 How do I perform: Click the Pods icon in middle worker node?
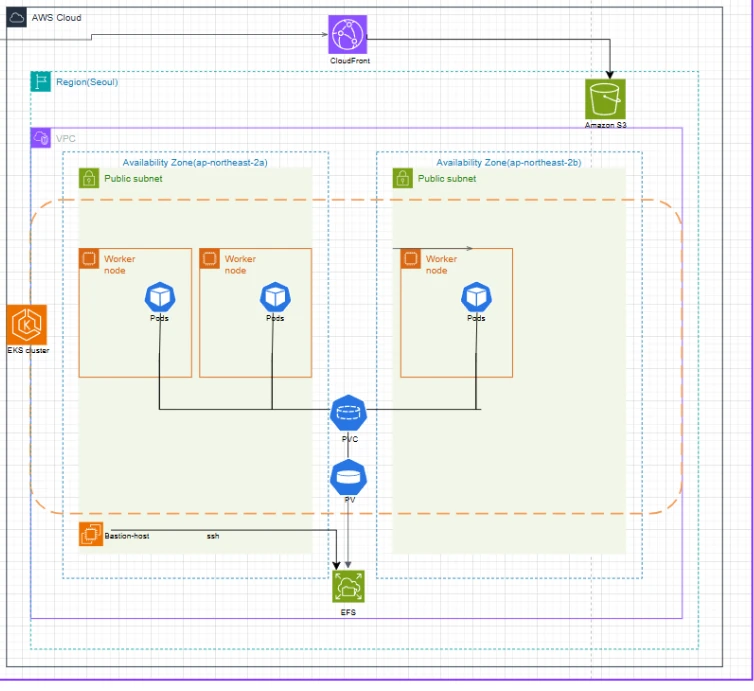pyautogui.click(x=274, y=296)
